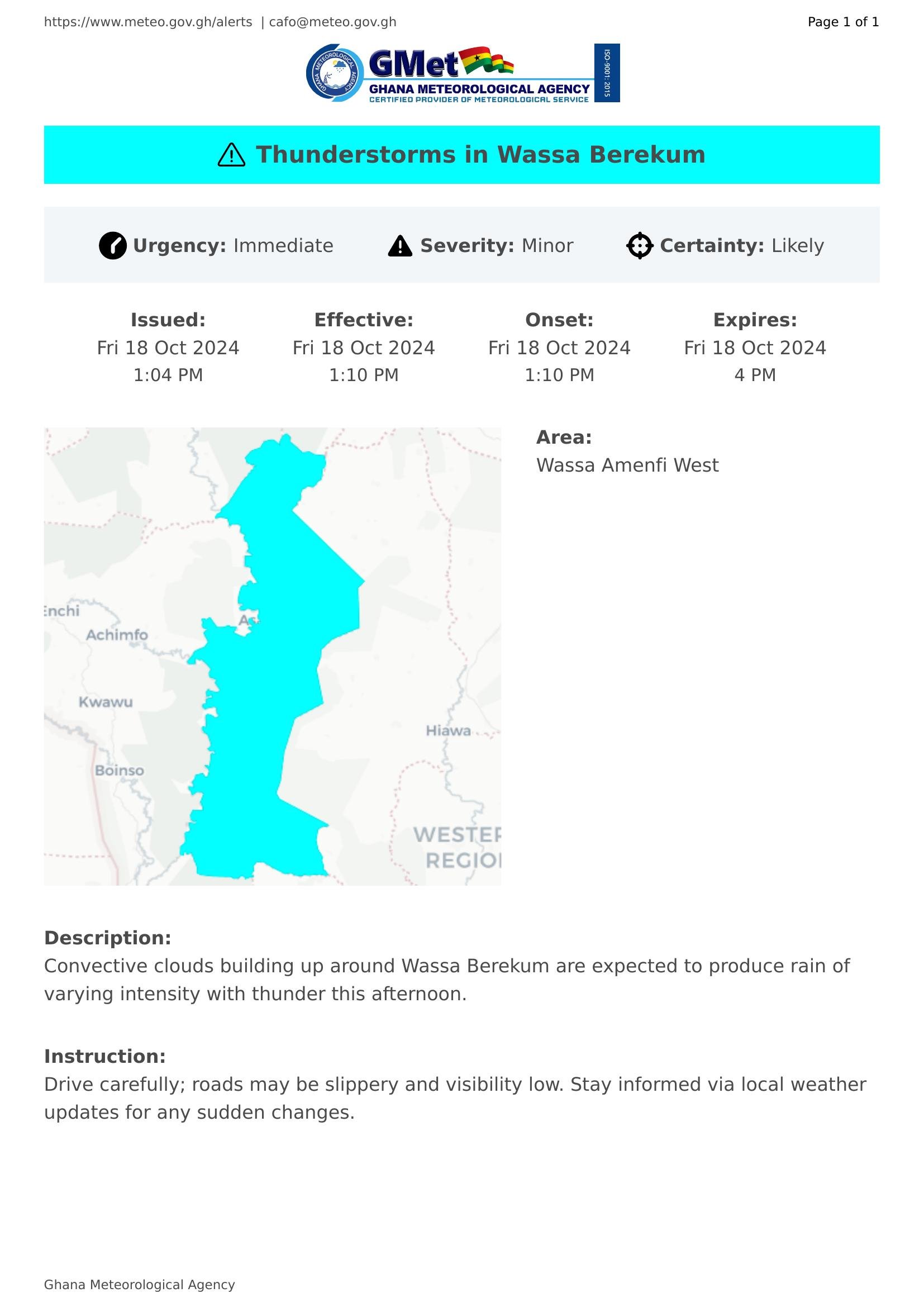Click the Description heading

pos(107,938)
